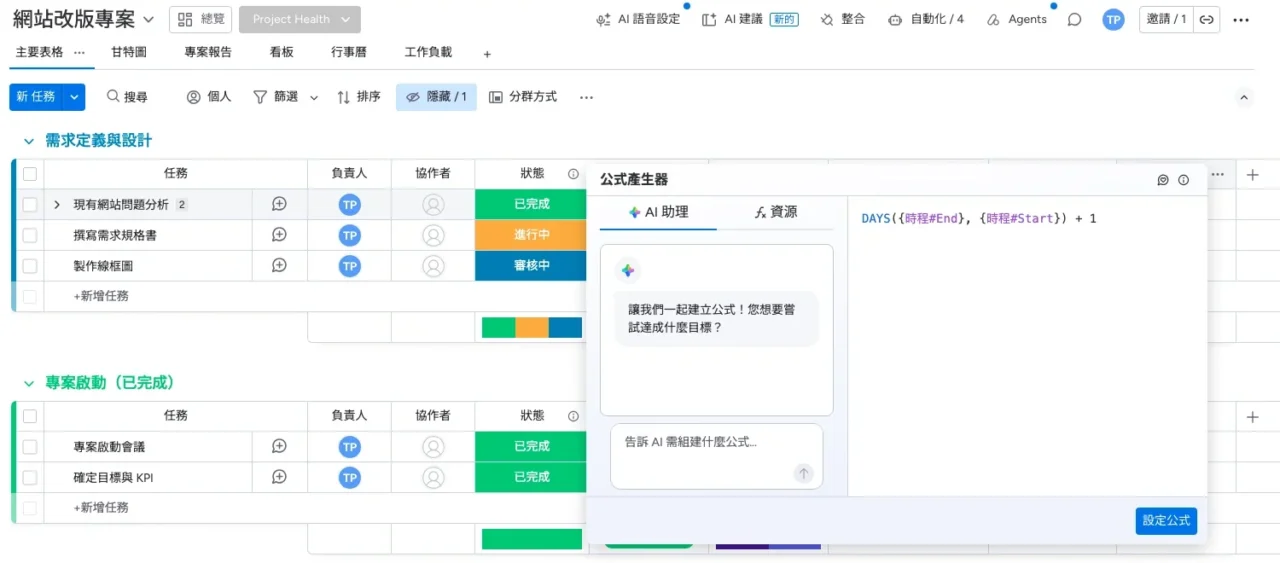1280x563 pixels.
Task: Open the 篩選 filter dropdown arrow
Action: point(314,98)
